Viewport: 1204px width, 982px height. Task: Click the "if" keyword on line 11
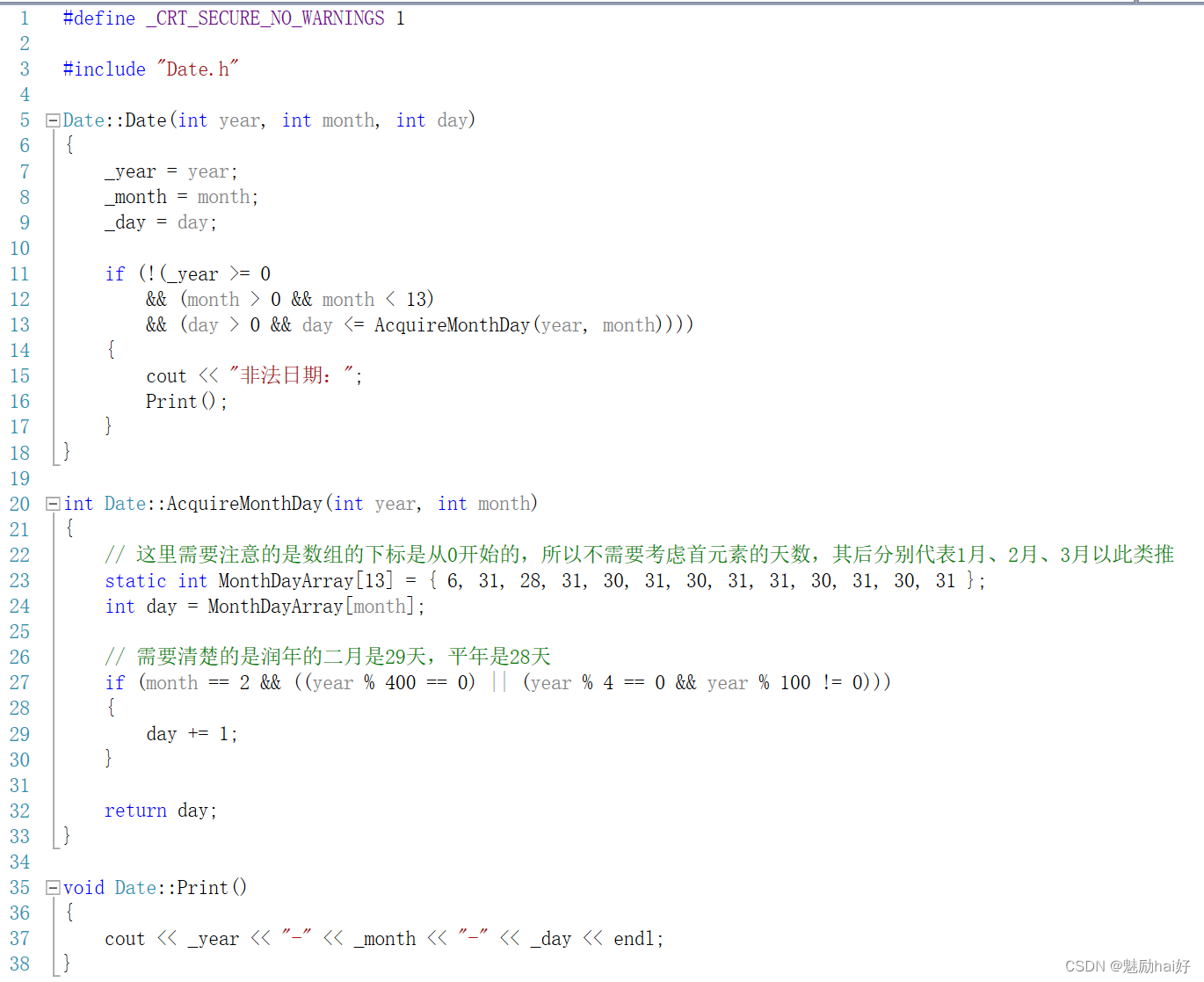point(115,274)
